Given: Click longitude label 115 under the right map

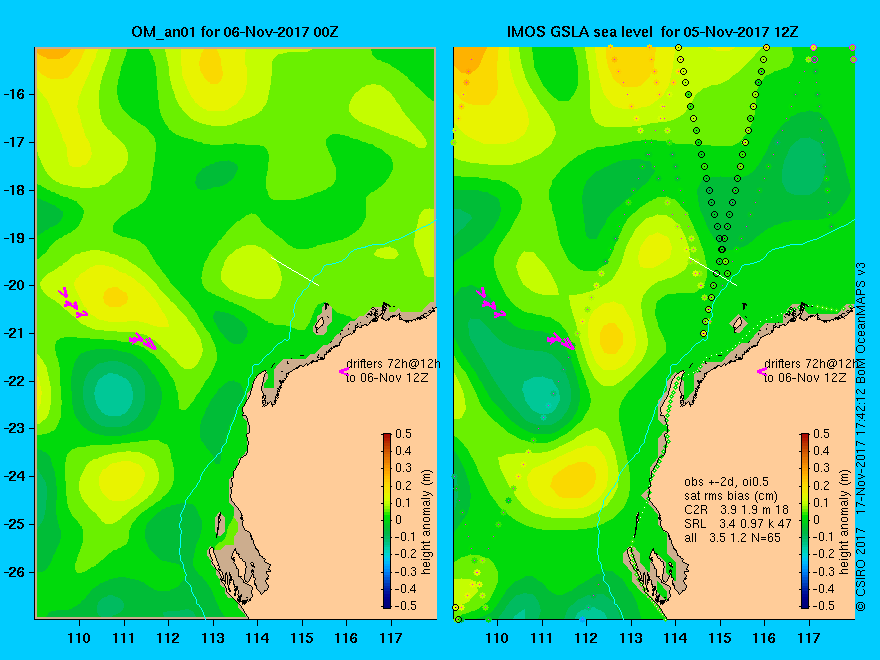Looking at the screenshot, I should pyautogui.click(x=720, y=638).
